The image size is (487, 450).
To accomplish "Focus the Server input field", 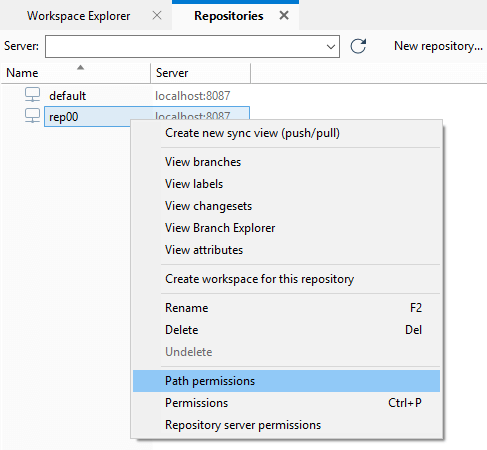I will (192, 47).
